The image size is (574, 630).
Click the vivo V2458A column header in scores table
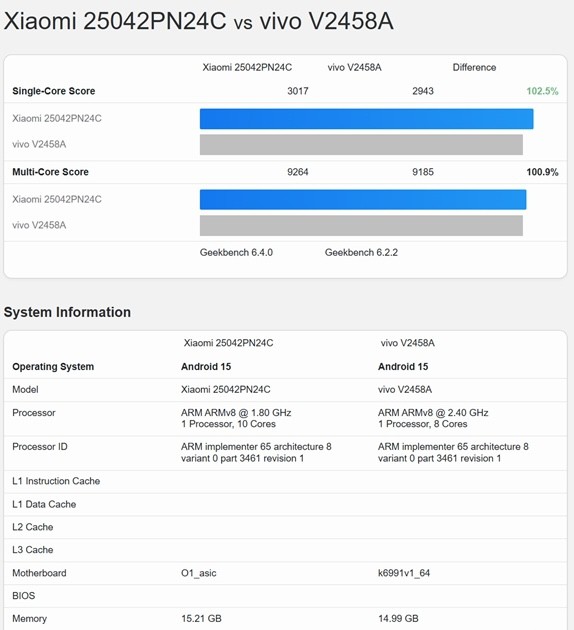point(354,68)
